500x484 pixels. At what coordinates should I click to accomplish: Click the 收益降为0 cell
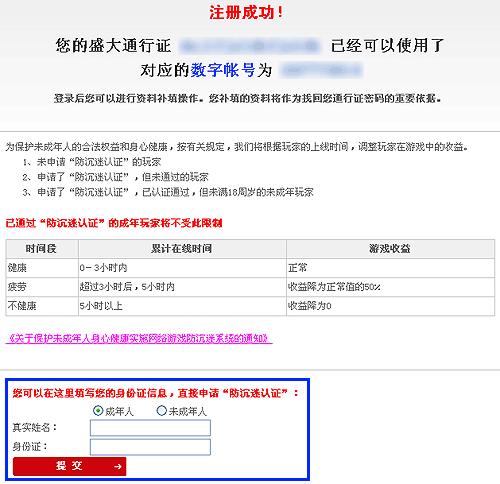coord(390,306)
